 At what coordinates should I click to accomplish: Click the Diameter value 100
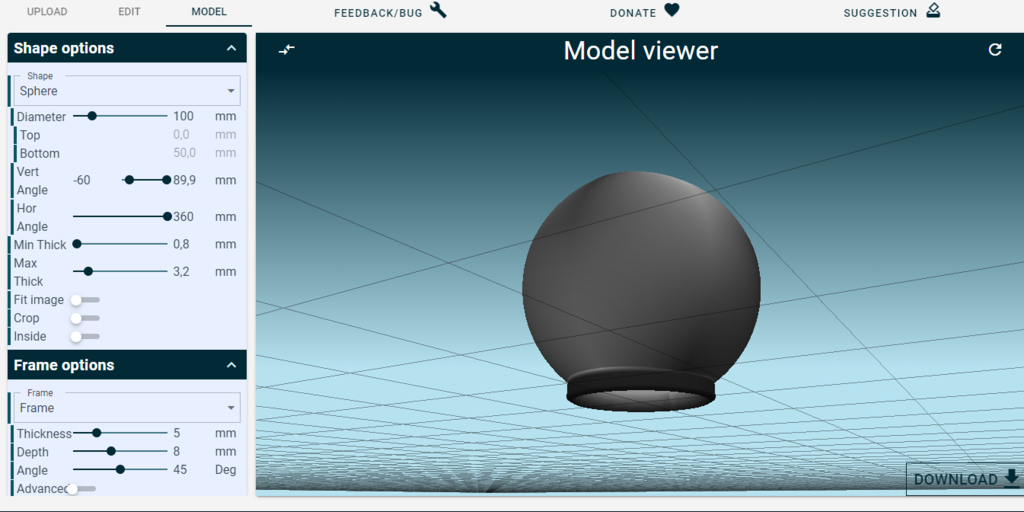point(184,116)
